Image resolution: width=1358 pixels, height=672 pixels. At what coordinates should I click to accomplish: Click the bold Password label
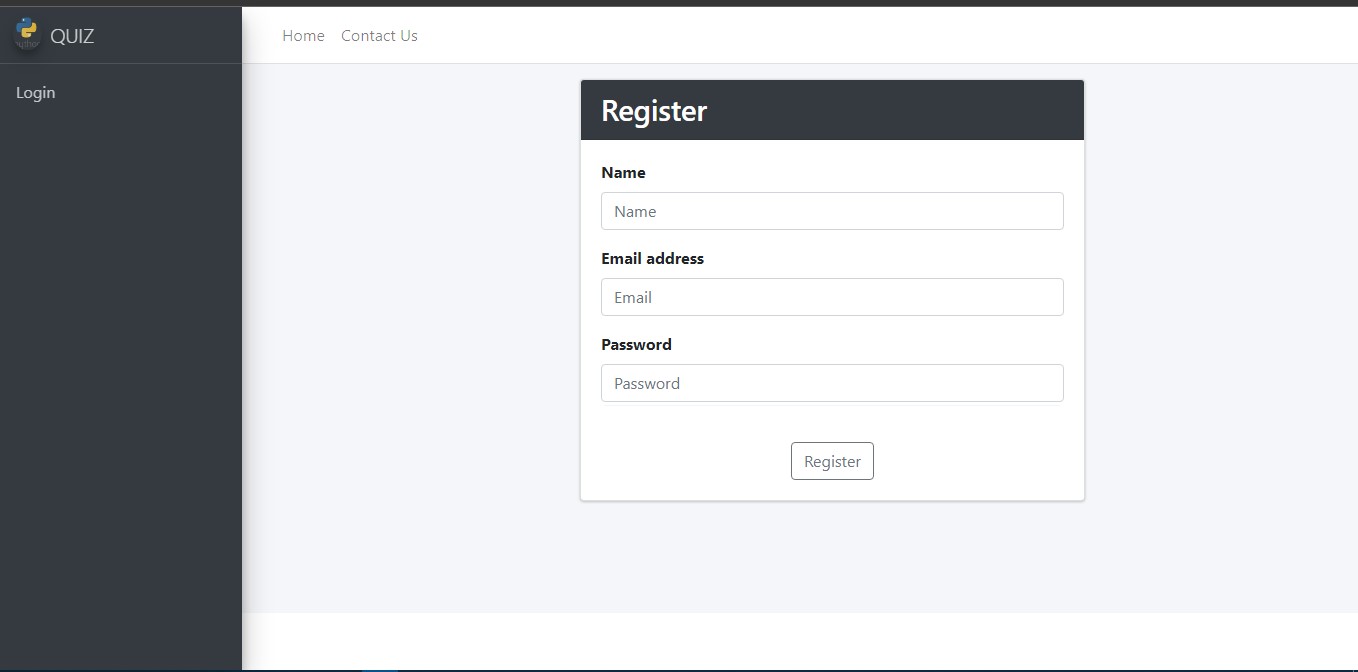pyautogui.click(x=636, y=344)
